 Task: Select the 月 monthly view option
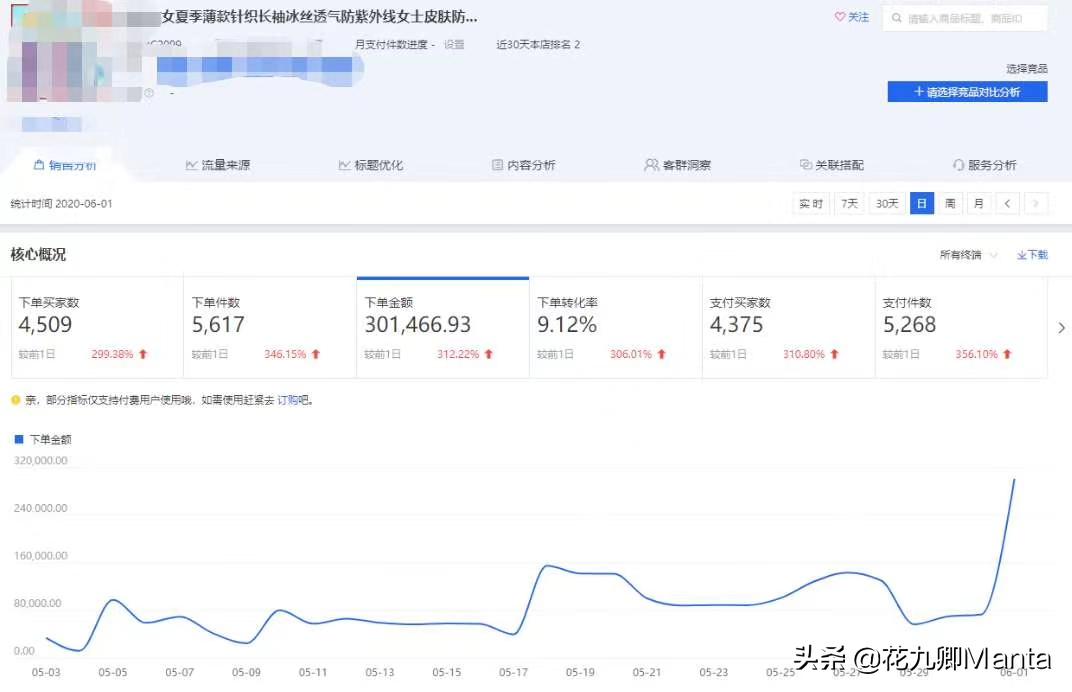point(978,203)
